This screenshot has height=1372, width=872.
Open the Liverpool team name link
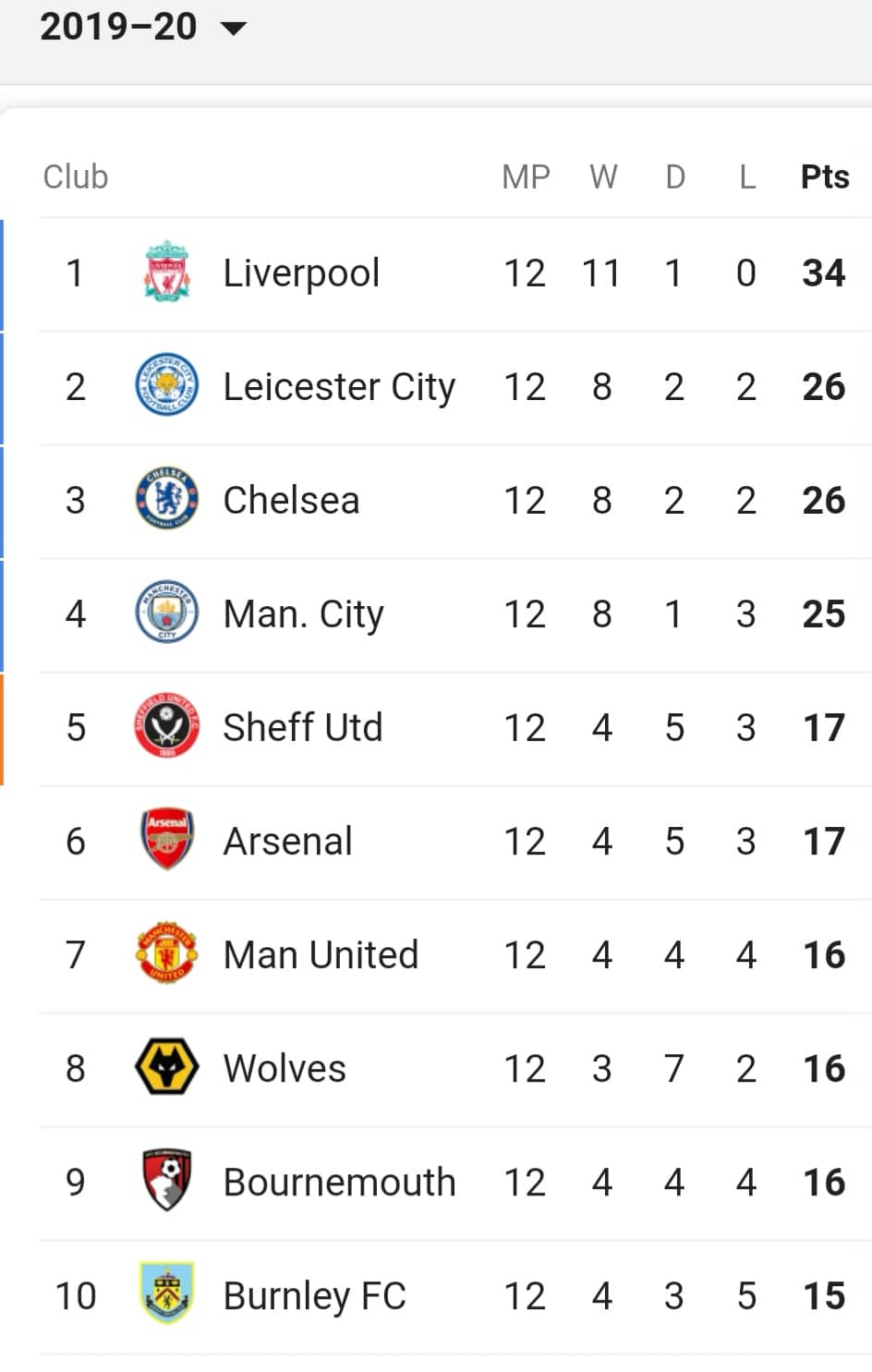click(x=301, y=273)
